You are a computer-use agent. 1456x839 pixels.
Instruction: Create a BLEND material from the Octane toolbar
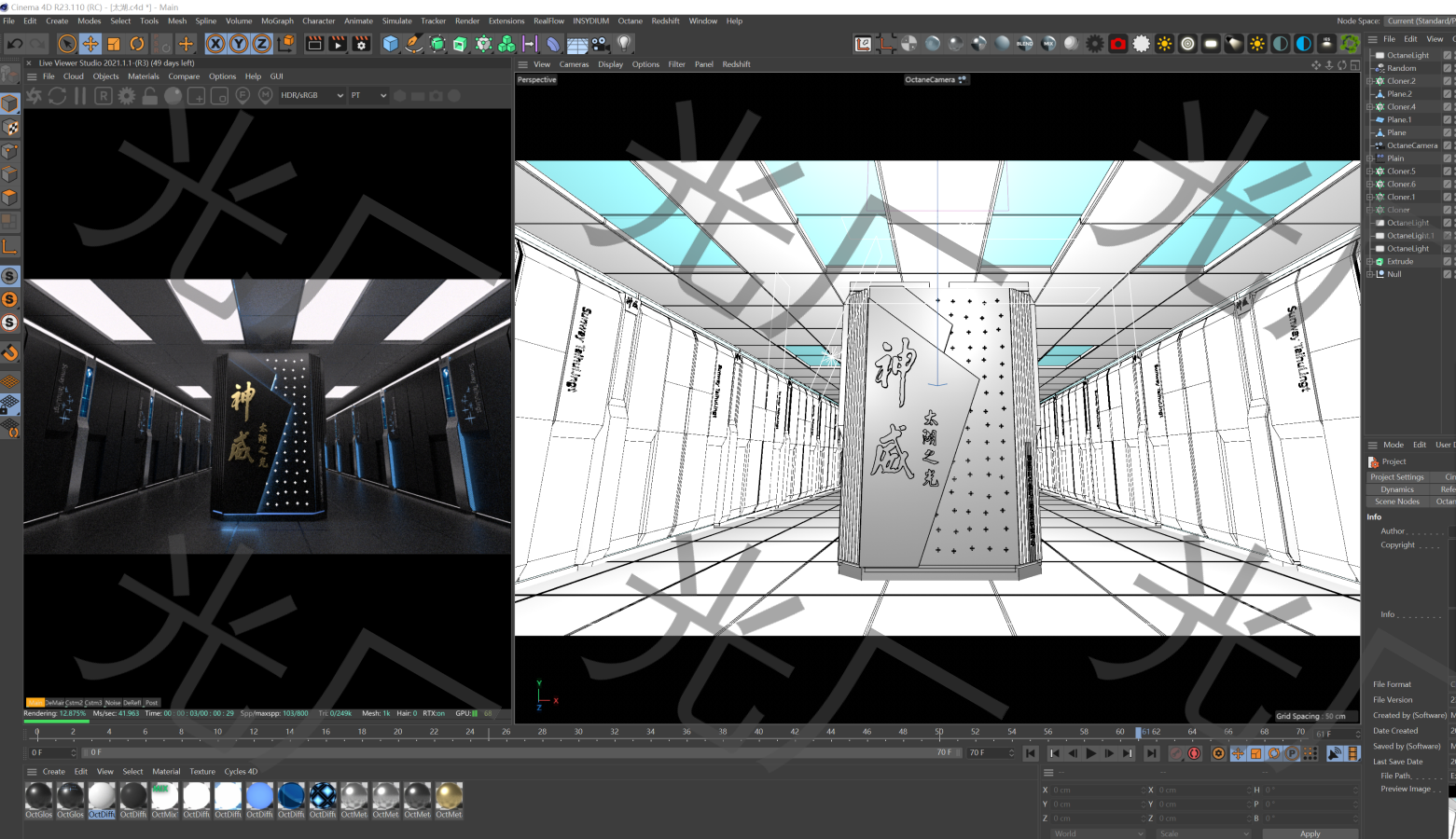pos(1023,43)
